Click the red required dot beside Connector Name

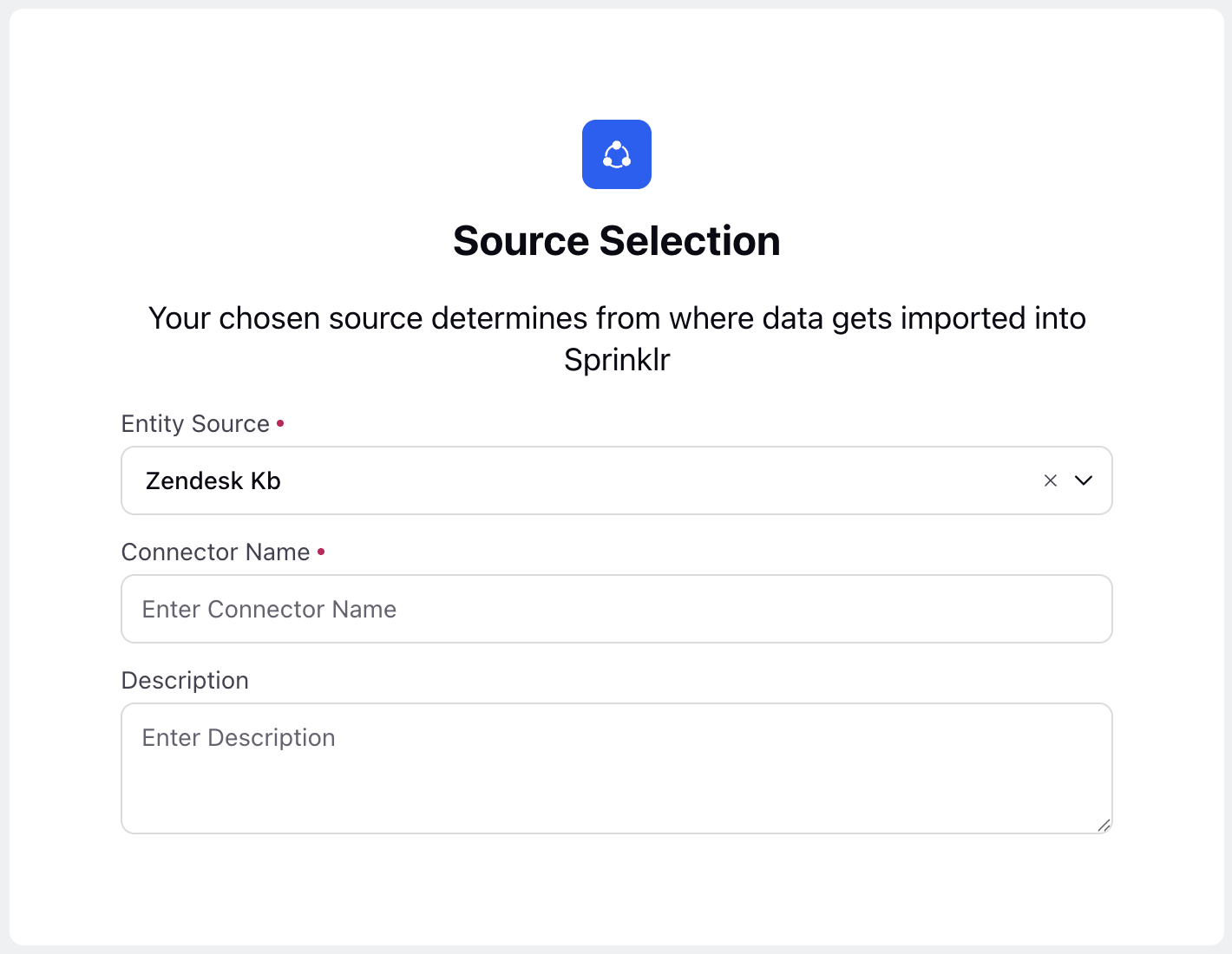321,552
